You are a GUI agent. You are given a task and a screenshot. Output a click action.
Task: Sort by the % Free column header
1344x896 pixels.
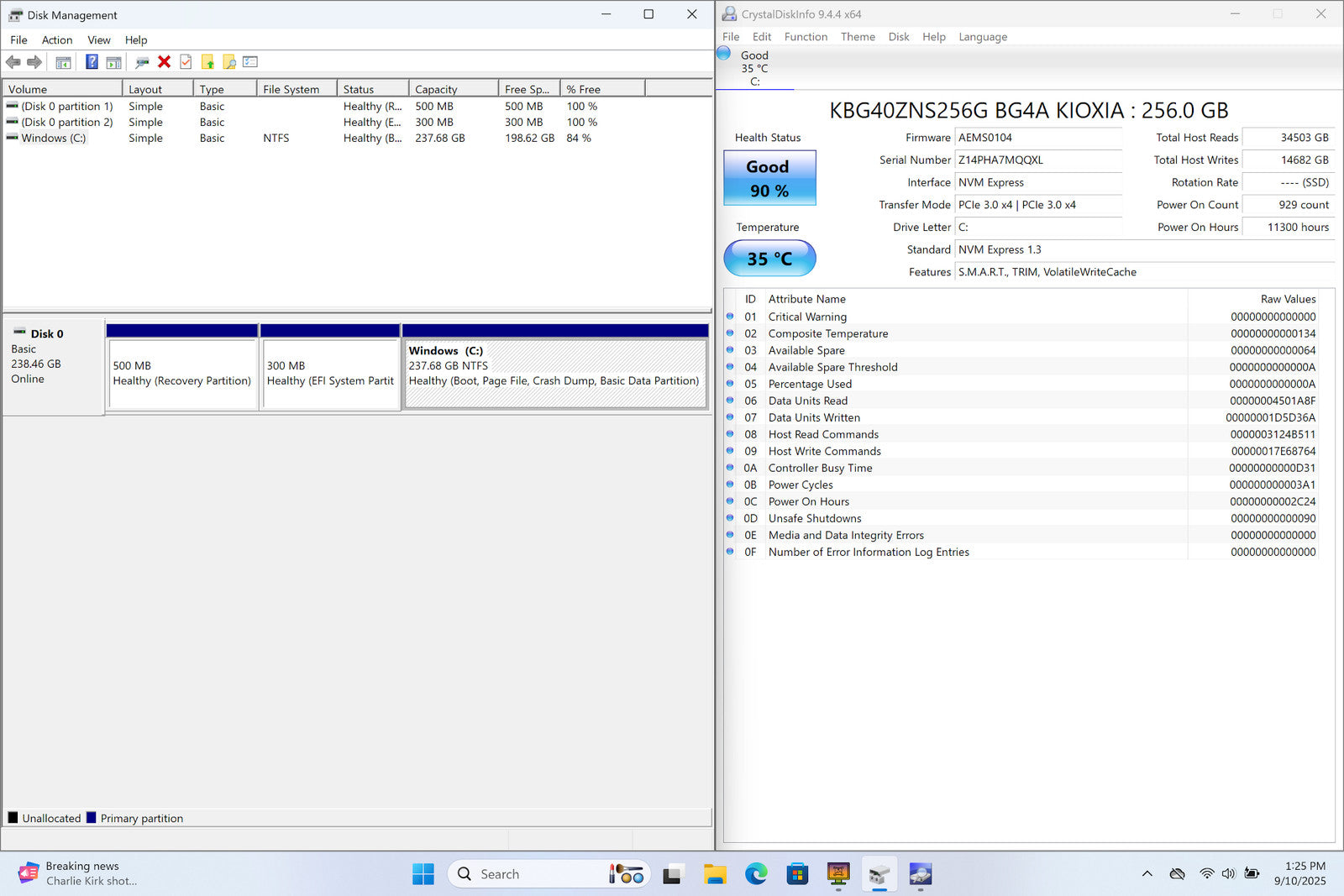click(x=602, y=89)
